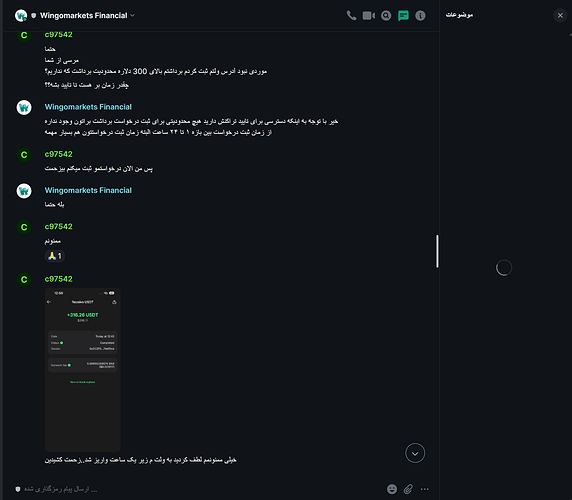The width and height of the screenshot is (572, 500).
Task: Open the emoji picker in composer
Action: pos(392,489)
